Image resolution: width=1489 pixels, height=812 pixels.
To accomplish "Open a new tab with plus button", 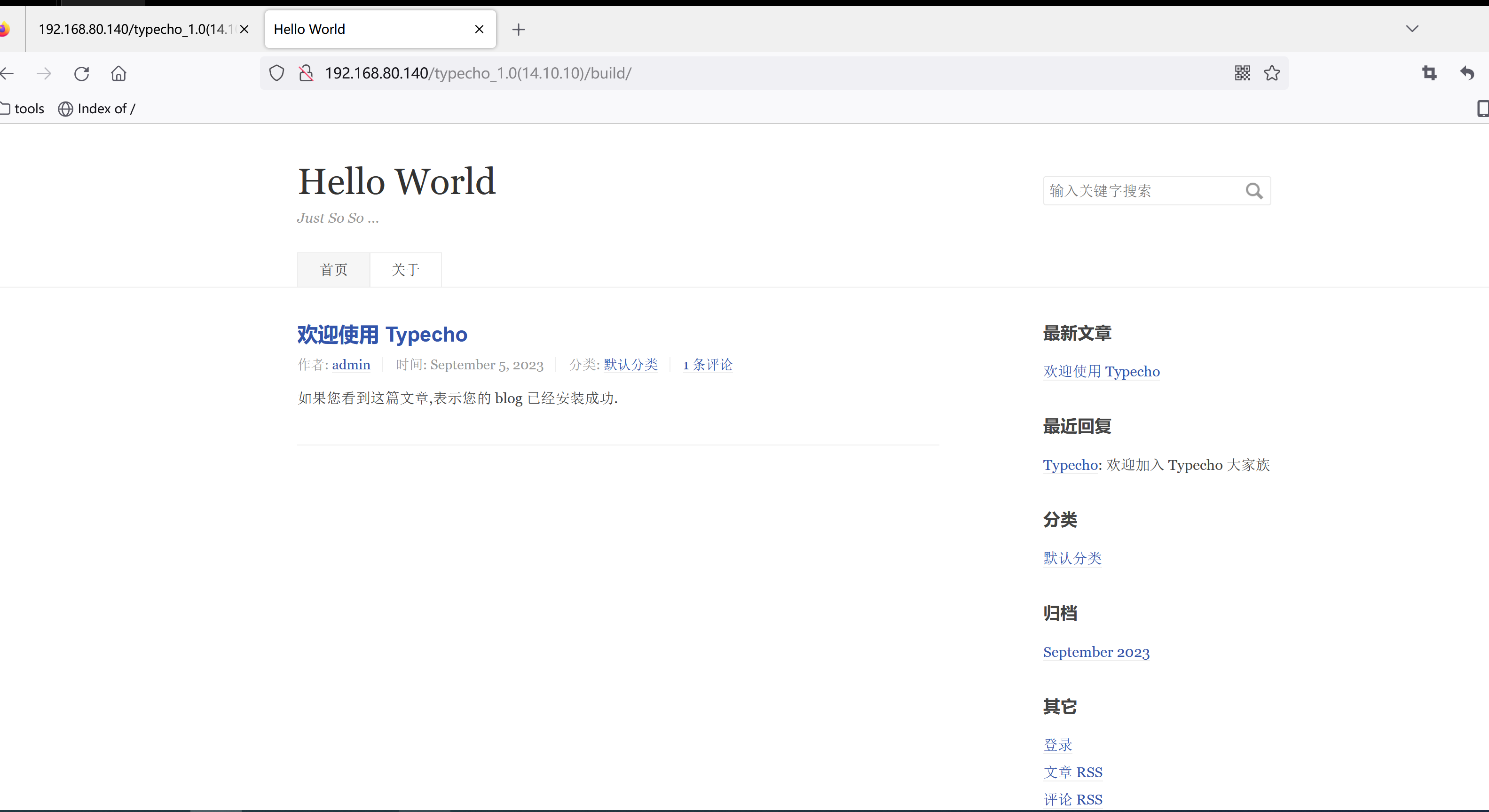I will pyautogui.click(x=519, y=30).
